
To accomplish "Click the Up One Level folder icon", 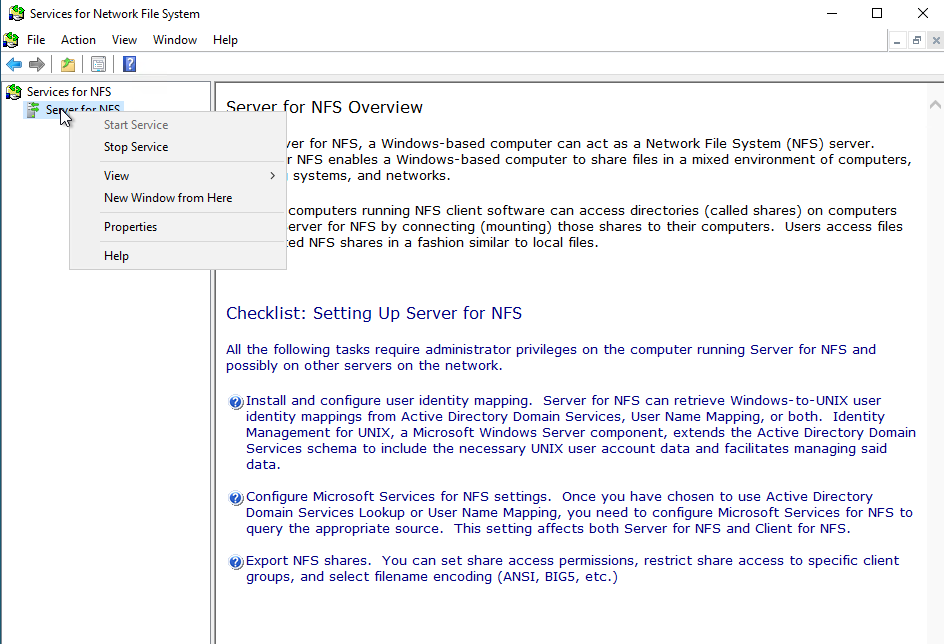I will coord(68,64).
